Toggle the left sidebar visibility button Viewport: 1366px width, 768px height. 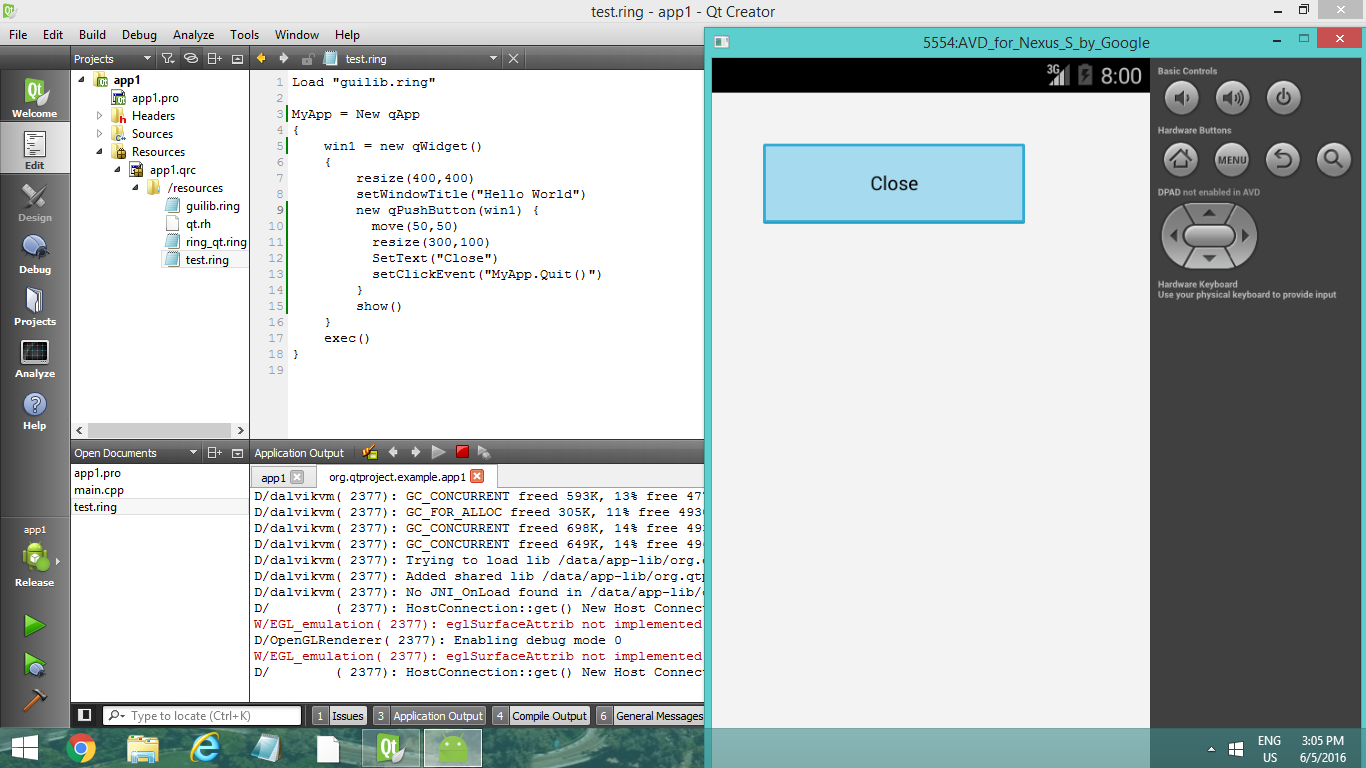click(85, 715)
